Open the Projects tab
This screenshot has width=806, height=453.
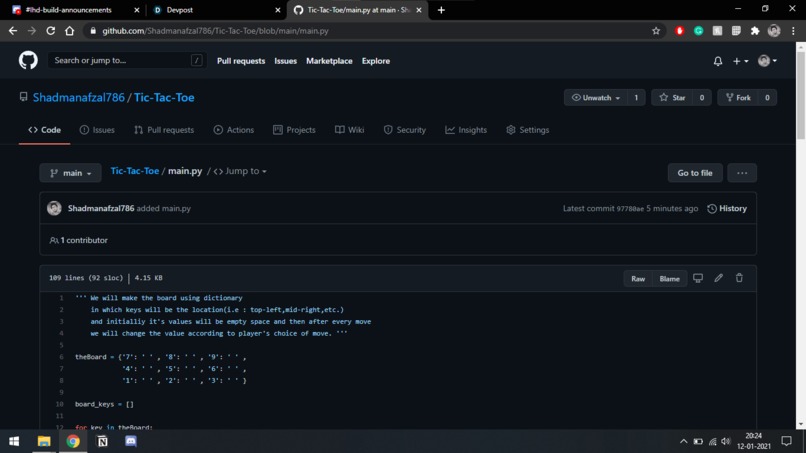pos(294,130)
